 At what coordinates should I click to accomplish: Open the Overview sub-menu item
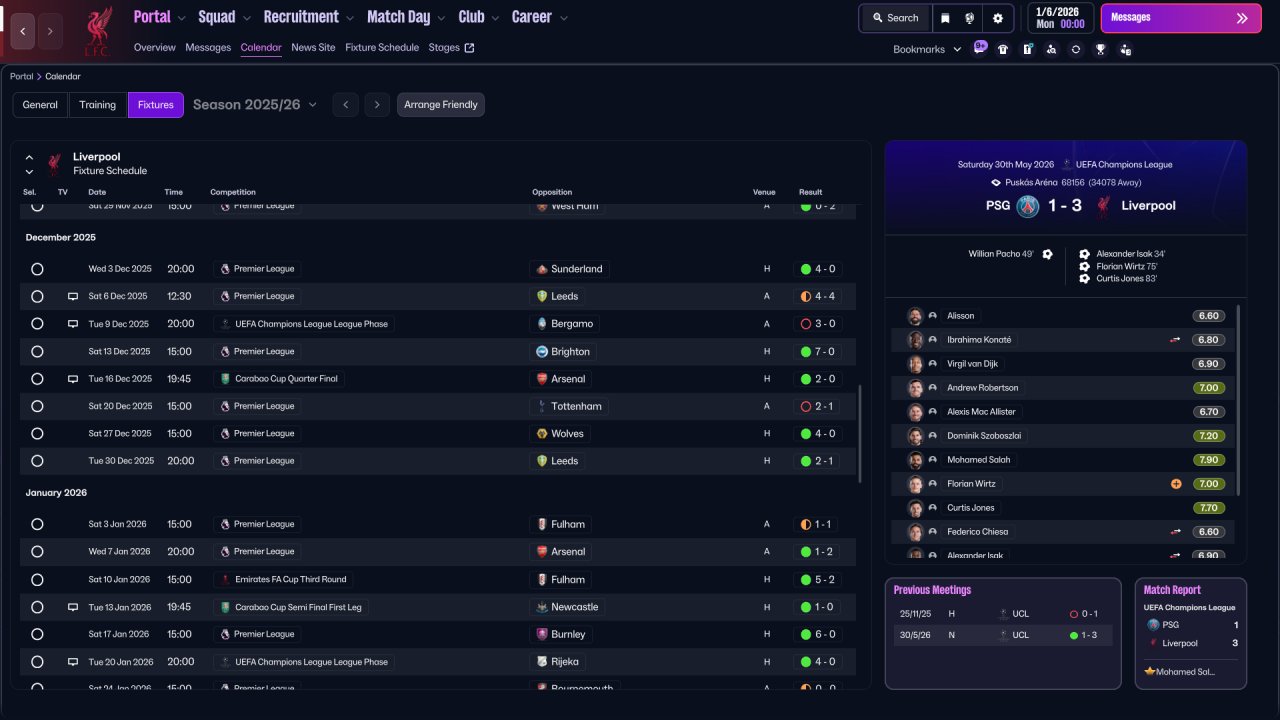[155, 48]
